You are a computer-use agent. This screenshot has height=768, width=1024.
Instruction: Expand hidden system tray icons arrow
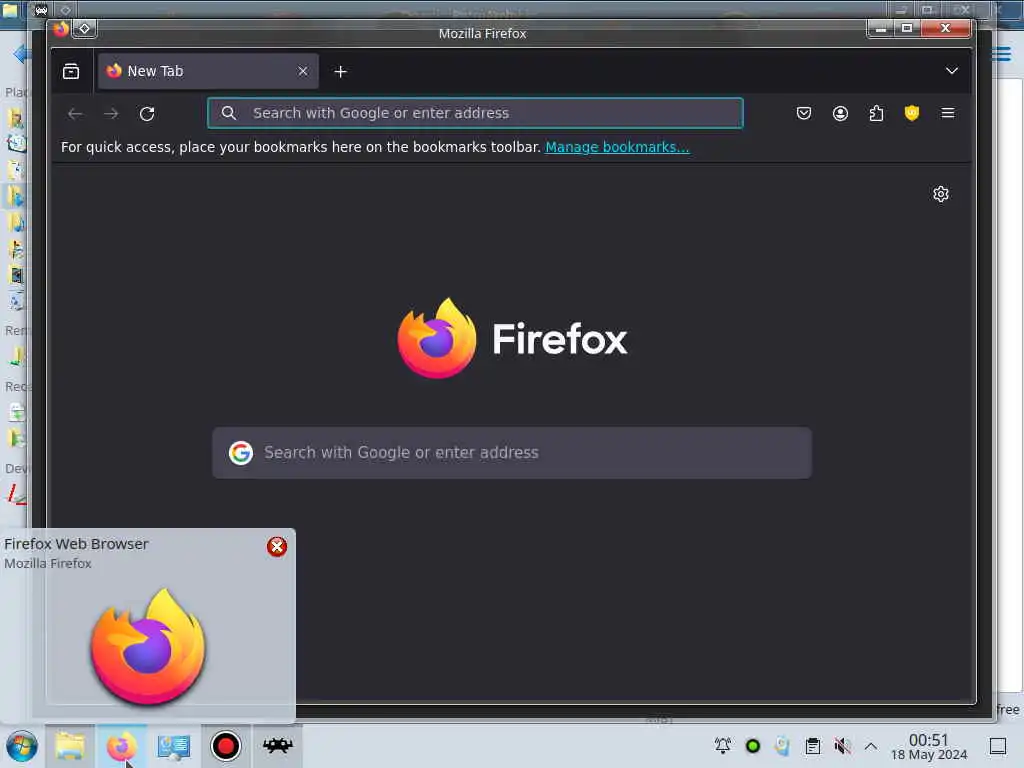point(871,746)
